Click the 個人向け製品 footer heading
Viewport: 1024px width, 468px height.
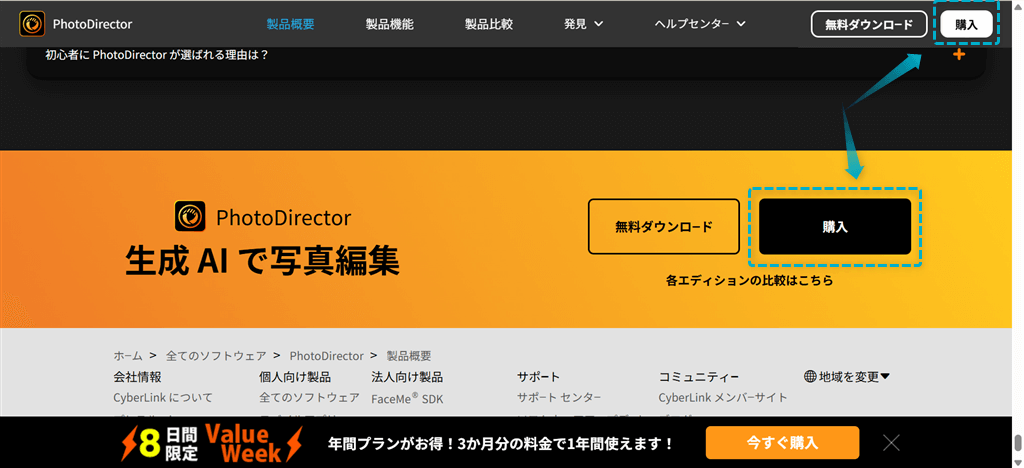click(295, 377)
